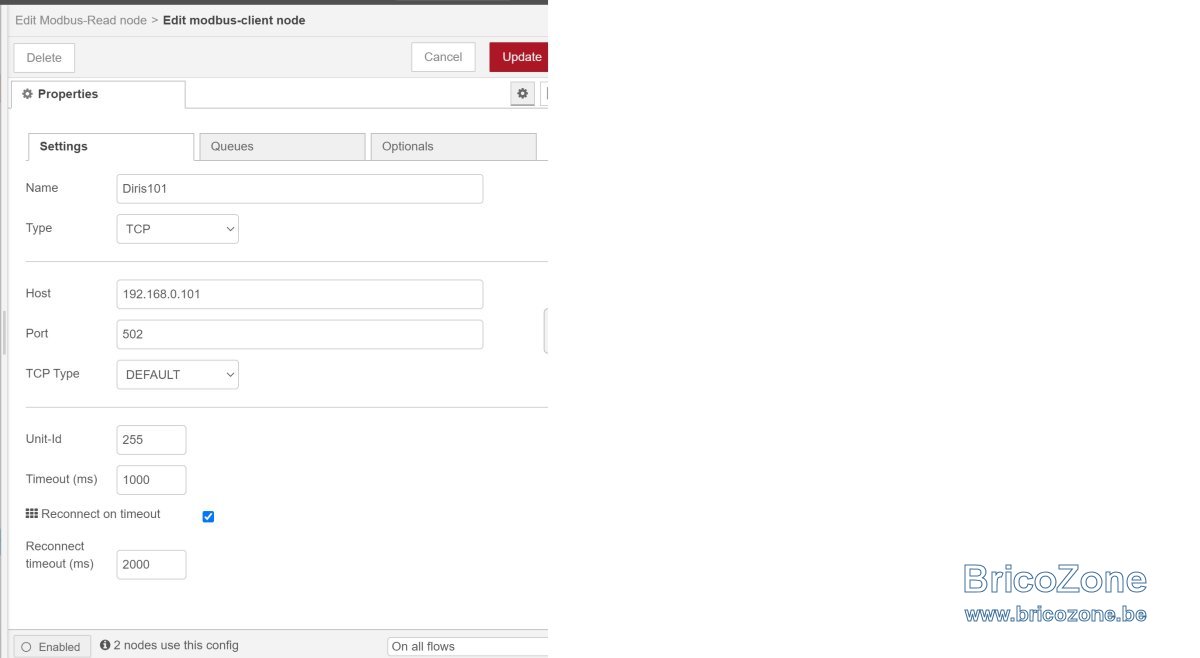The width and height of the screenshot is (1200, 658).
Task: Switch to the Queues tab
Action: click(282, 146)
